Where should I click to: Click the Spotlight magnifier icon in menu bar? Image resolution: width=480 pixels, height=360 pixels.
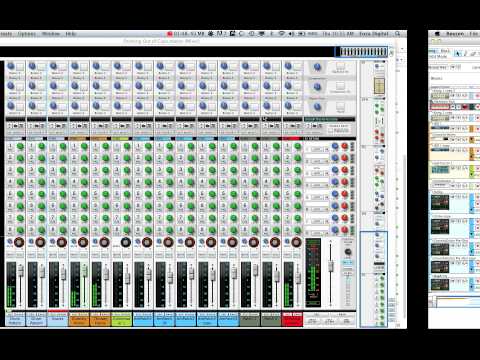[x=397, y=34]
